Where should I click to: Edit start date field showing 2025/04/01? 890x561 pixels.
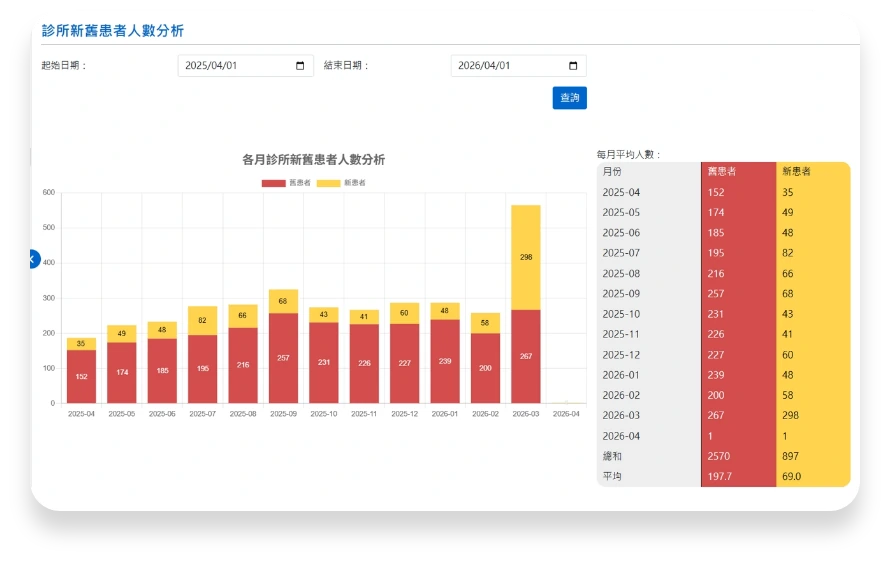click(x=245, y=66)
